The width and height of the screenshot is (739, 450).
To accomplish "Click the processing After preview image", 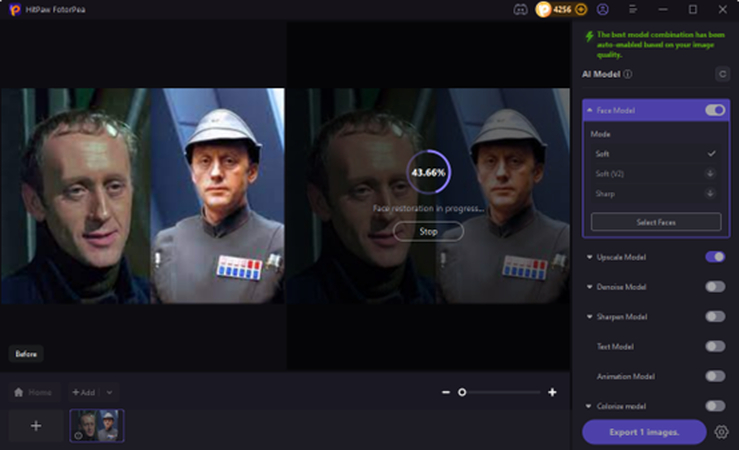I will click(x=428, y=196).
